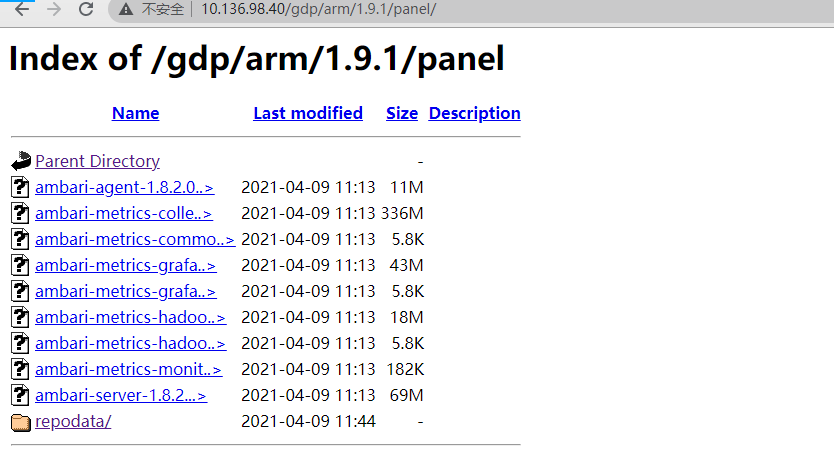Open the 43M ambari-metrics-grafa file link

pyautogui.click(x=126, y=265)
